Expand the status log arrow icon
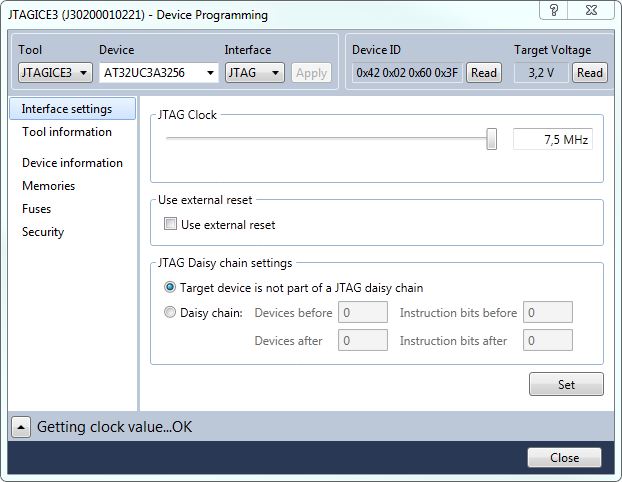622x482 pixels. [21, 427]
